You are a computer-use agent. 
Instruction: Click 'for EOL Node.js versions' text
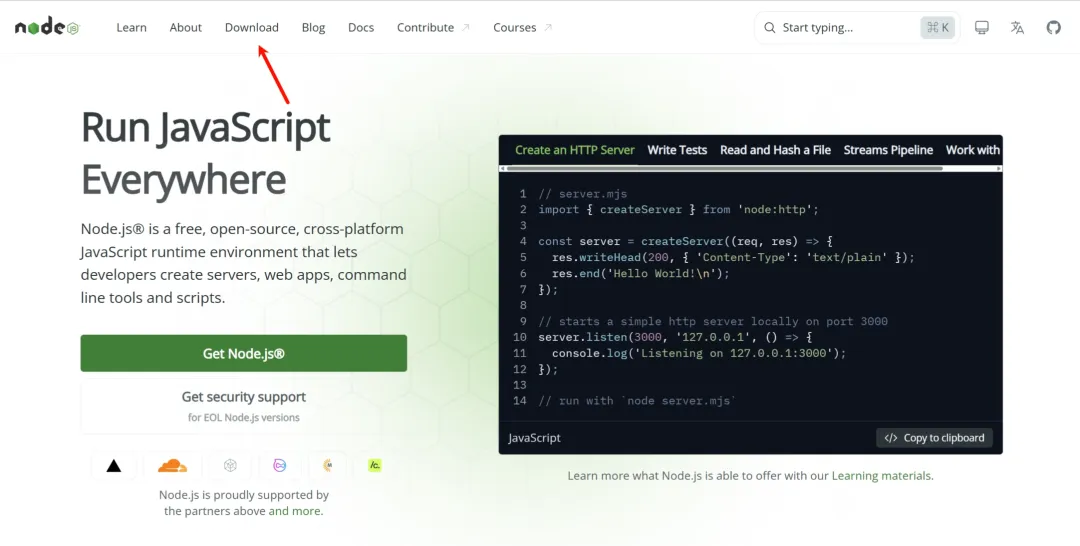244,417
